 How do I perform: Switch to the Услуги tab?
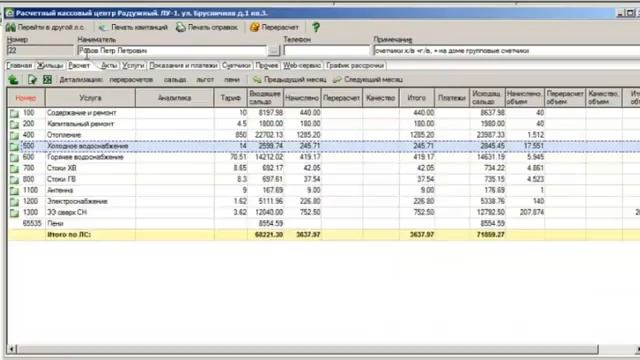133,65
